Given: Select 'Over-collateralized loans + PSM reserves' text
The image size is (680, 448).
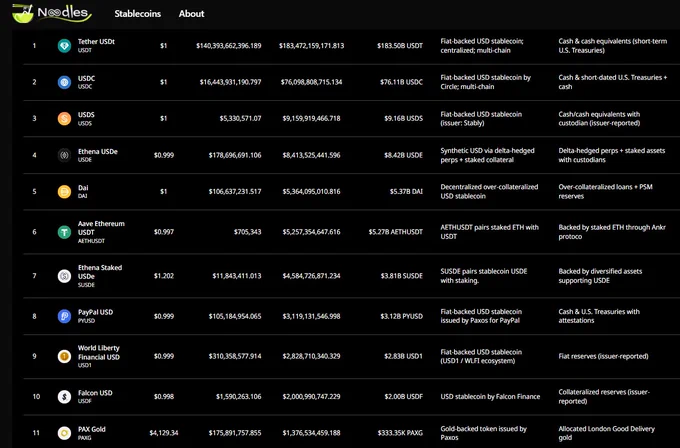Looking at the screenshot, I should pos(605,191).
